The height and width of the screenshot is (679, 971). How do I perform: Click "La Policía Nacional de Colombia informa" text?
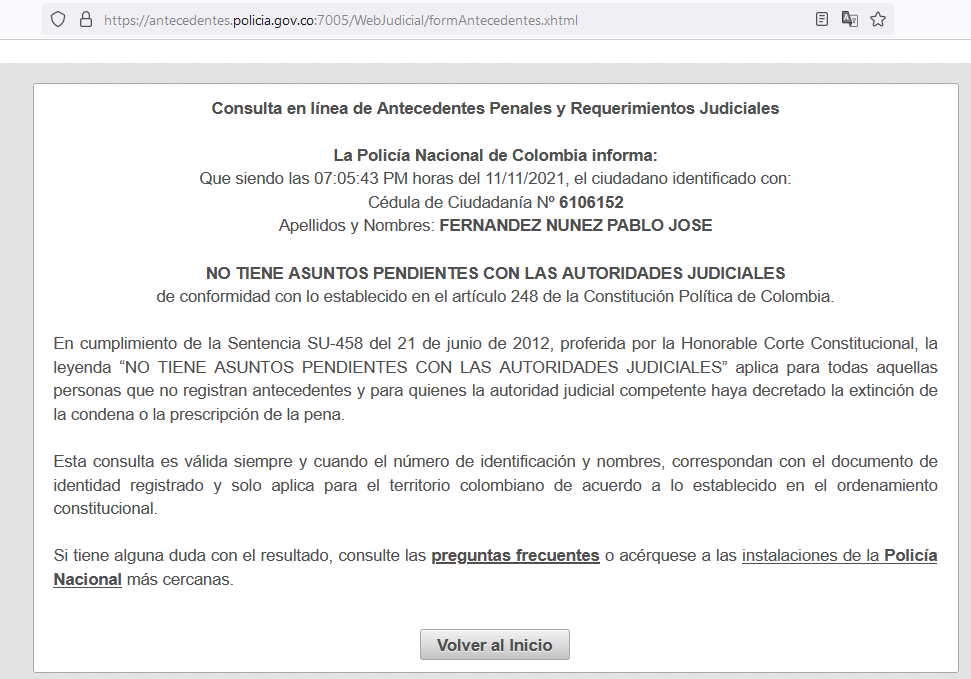[x=495, y=156]
